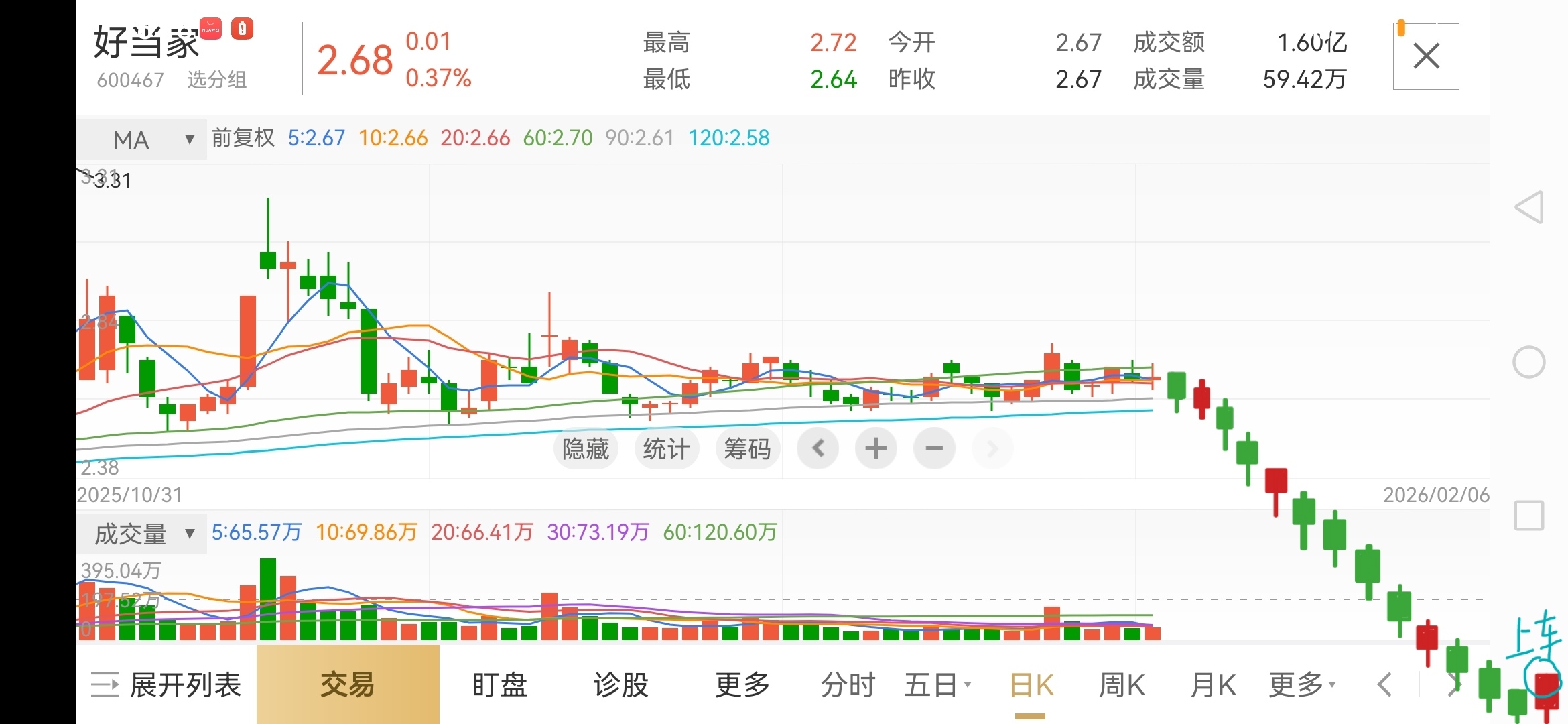Hide chart tools with 隐藏 button
The height and width of the screenshot is (724, 1568).
(585, 448)
